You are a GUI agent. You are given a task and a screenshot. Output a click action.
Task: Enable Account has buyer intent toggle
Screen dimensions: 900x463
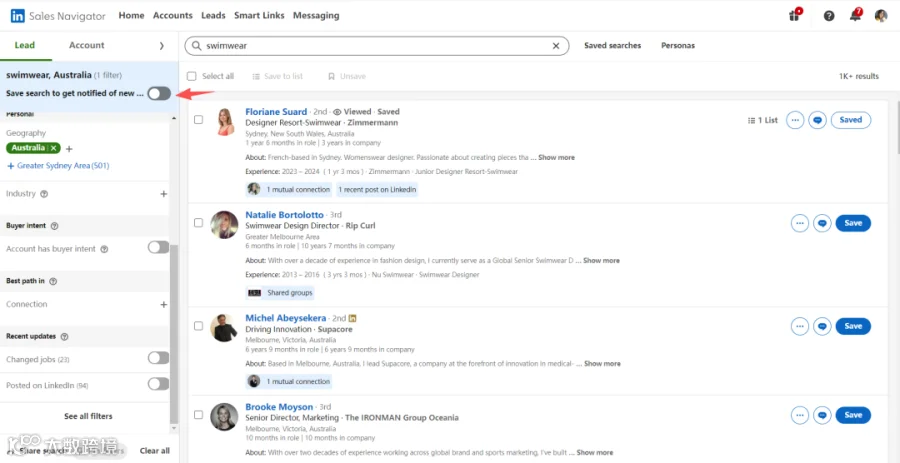click(x=158, y=247)
